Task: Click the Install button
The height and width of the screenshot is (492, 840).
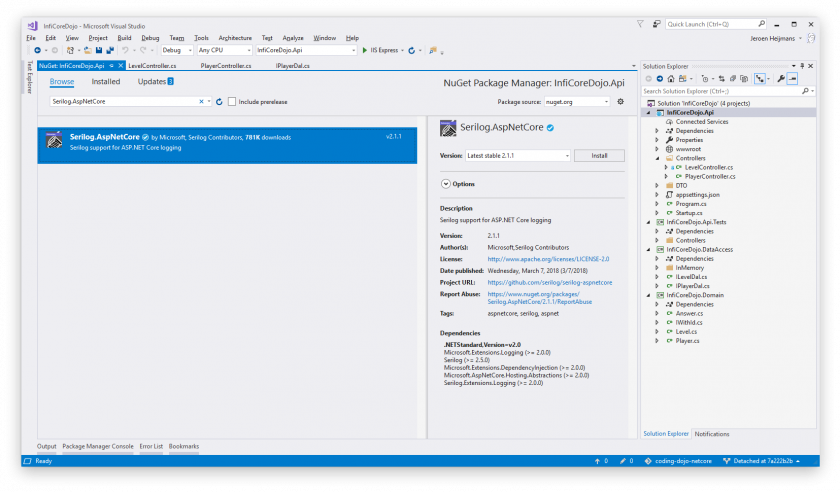Action: (599, 156)
